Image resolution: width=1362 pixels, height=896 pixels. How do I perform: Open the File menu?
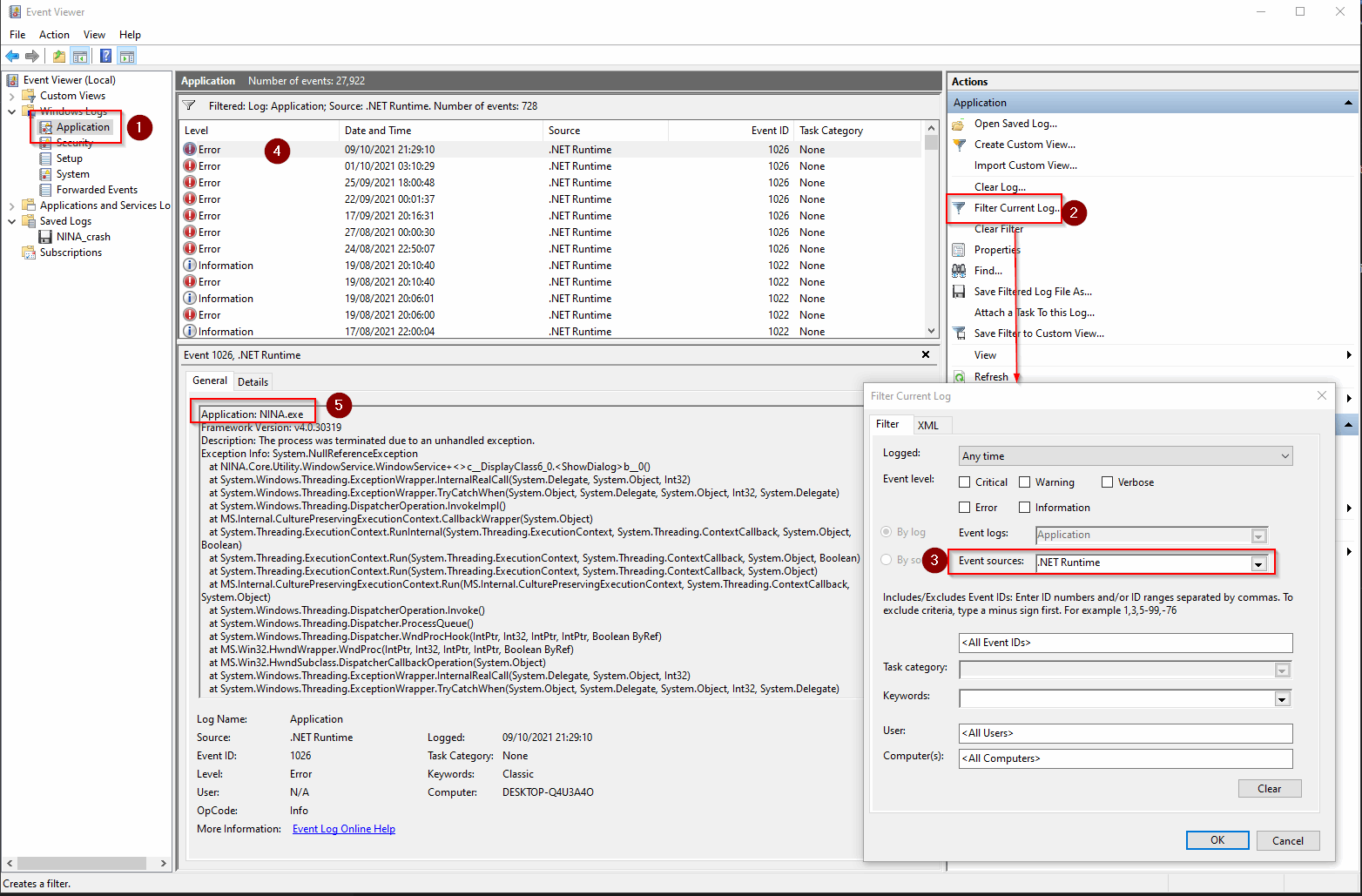click(17, 35)
